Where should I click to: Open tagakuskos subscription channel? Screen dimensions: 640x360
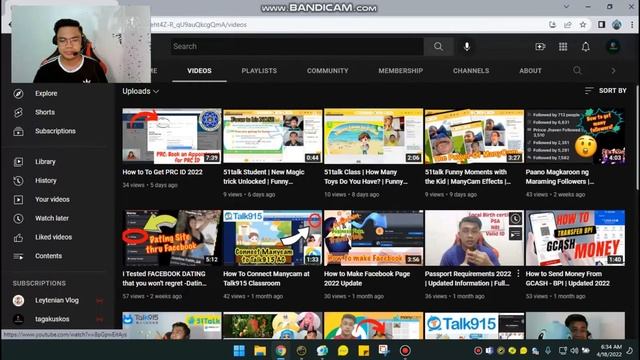coord(52,319)
